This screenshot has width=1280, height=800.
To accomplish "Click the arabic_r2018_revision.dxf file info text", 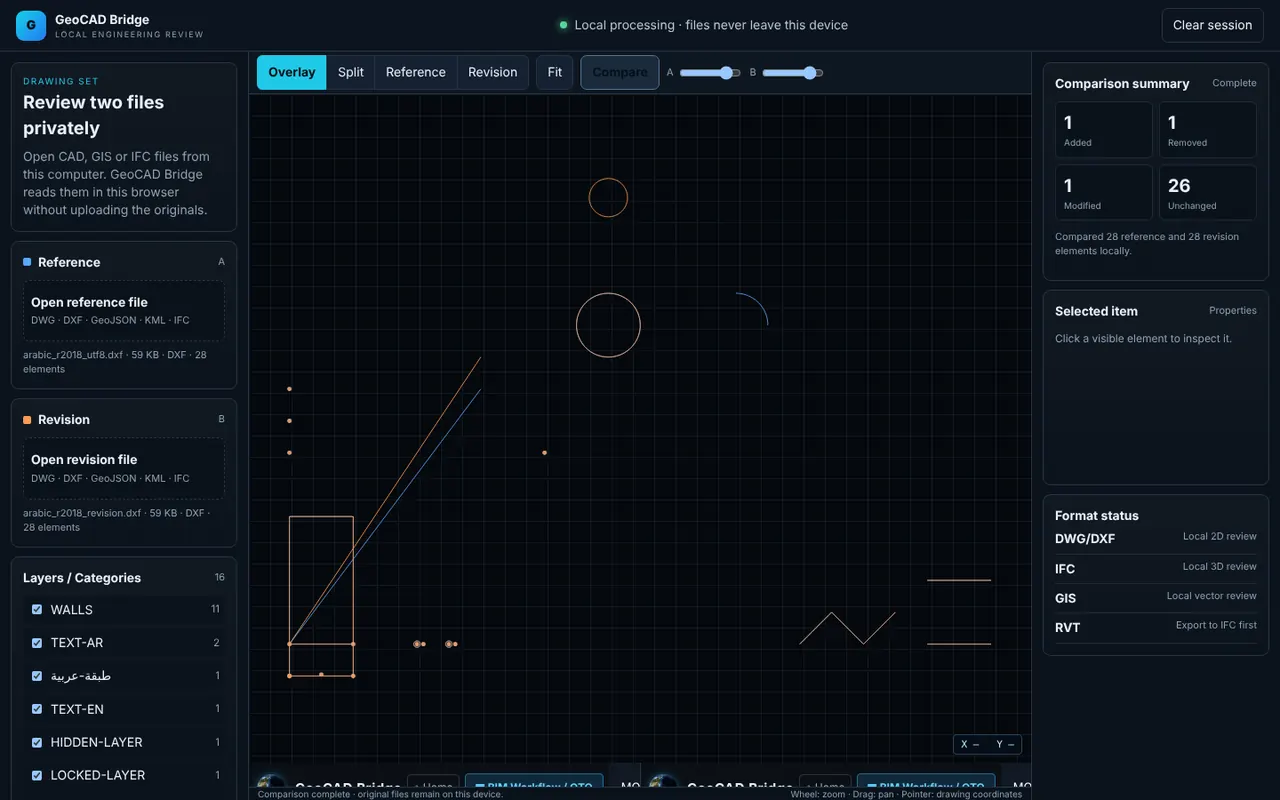I will [x=116, y=520].
